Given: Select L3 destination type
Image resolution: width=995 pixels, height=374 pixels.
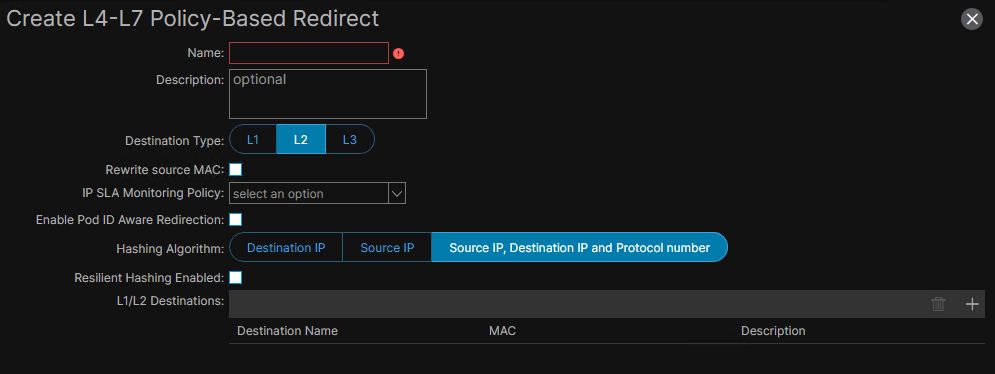Looking at the screenshot, I should coord(350,139).
